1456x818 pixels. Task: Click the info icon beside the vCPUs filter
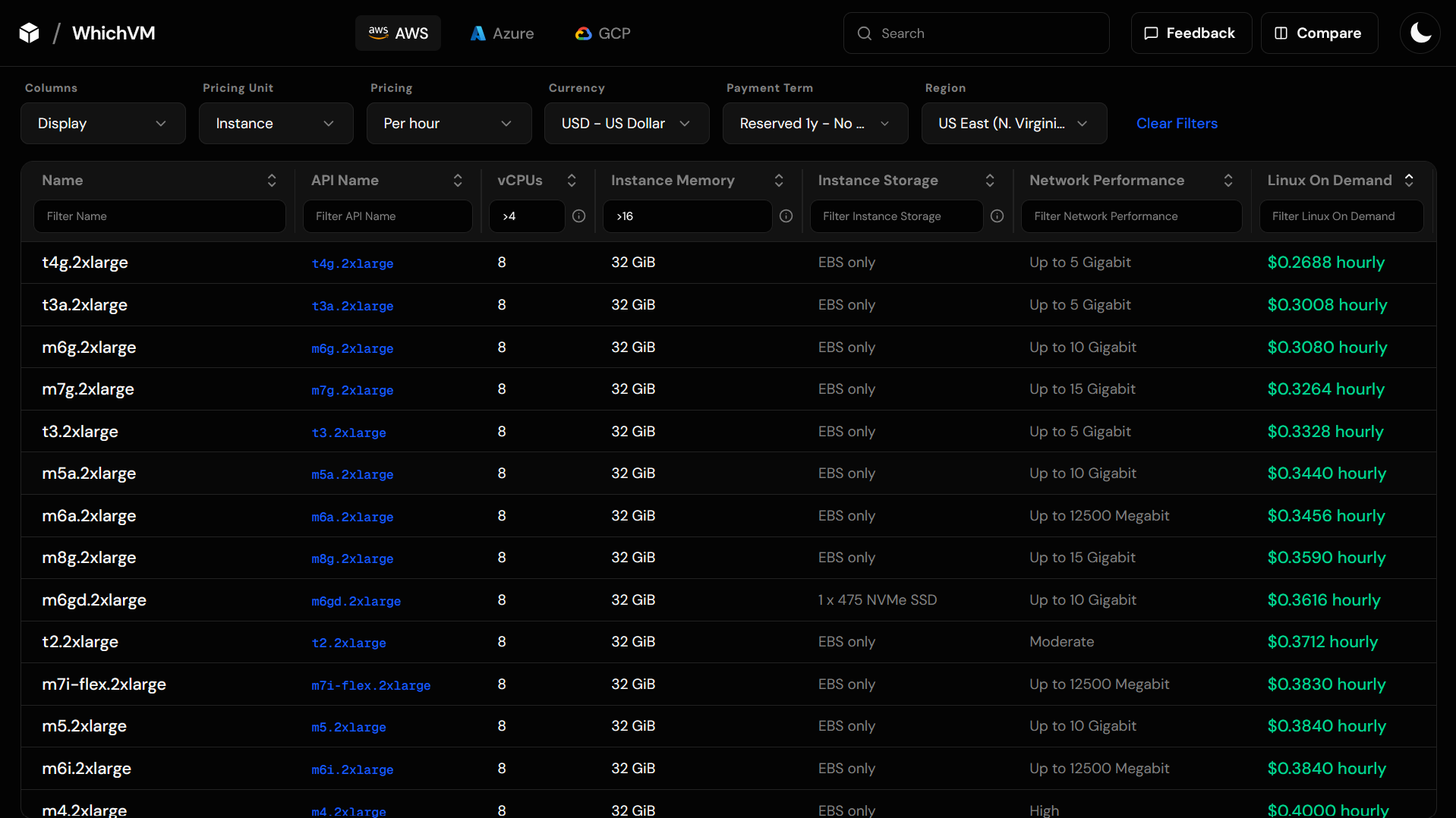[x=579, y=216]
